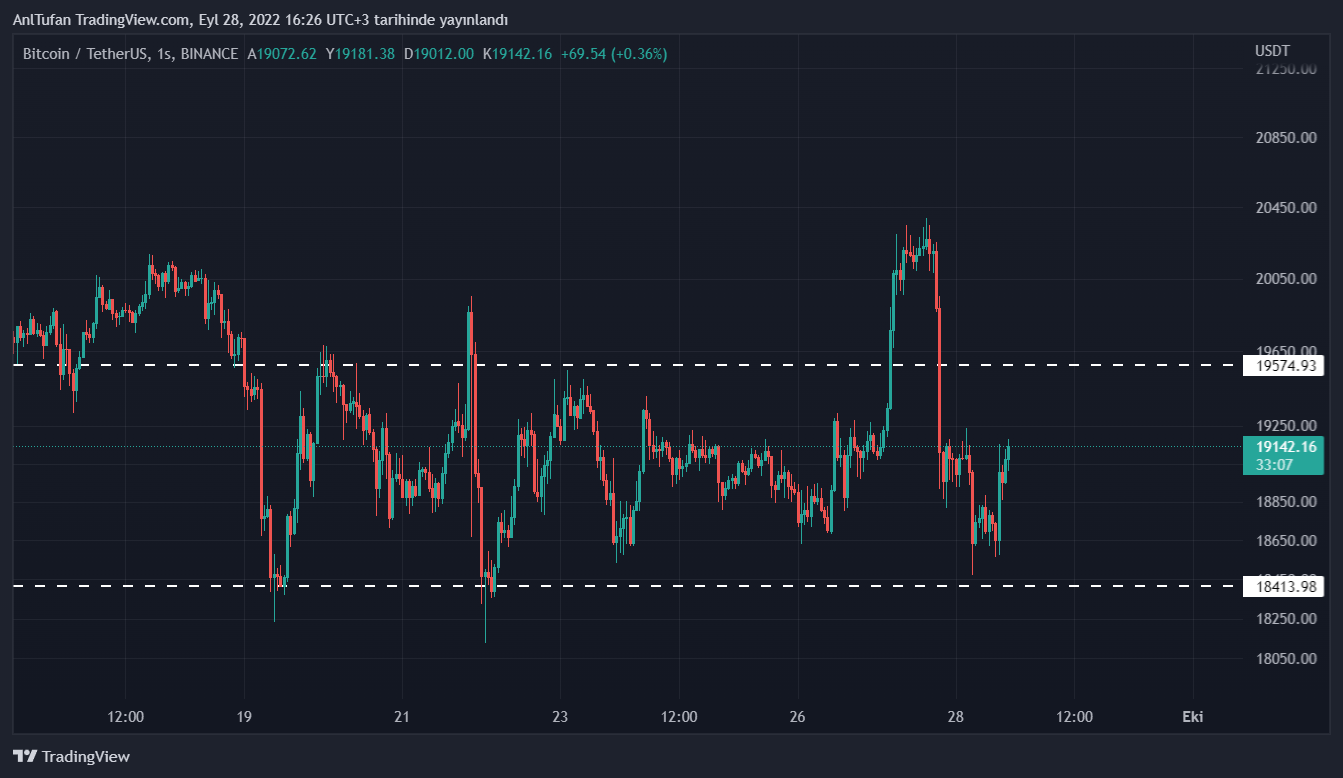Click date 23 on the time axis
The image size is (1343, 778).
[x=559, y=717]
